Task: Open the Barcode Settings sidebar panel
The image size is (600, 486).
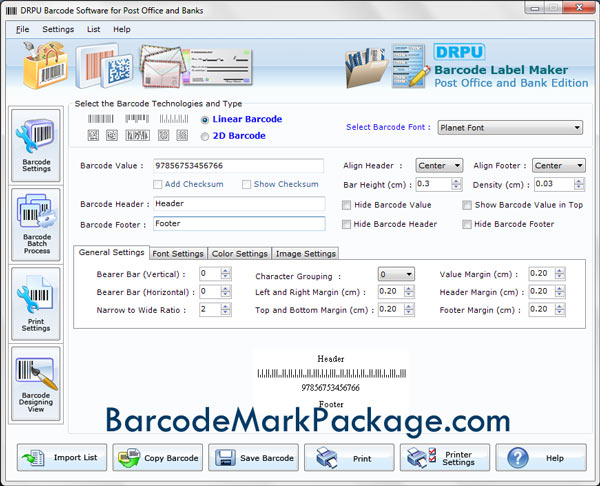Action: (36, 145)
